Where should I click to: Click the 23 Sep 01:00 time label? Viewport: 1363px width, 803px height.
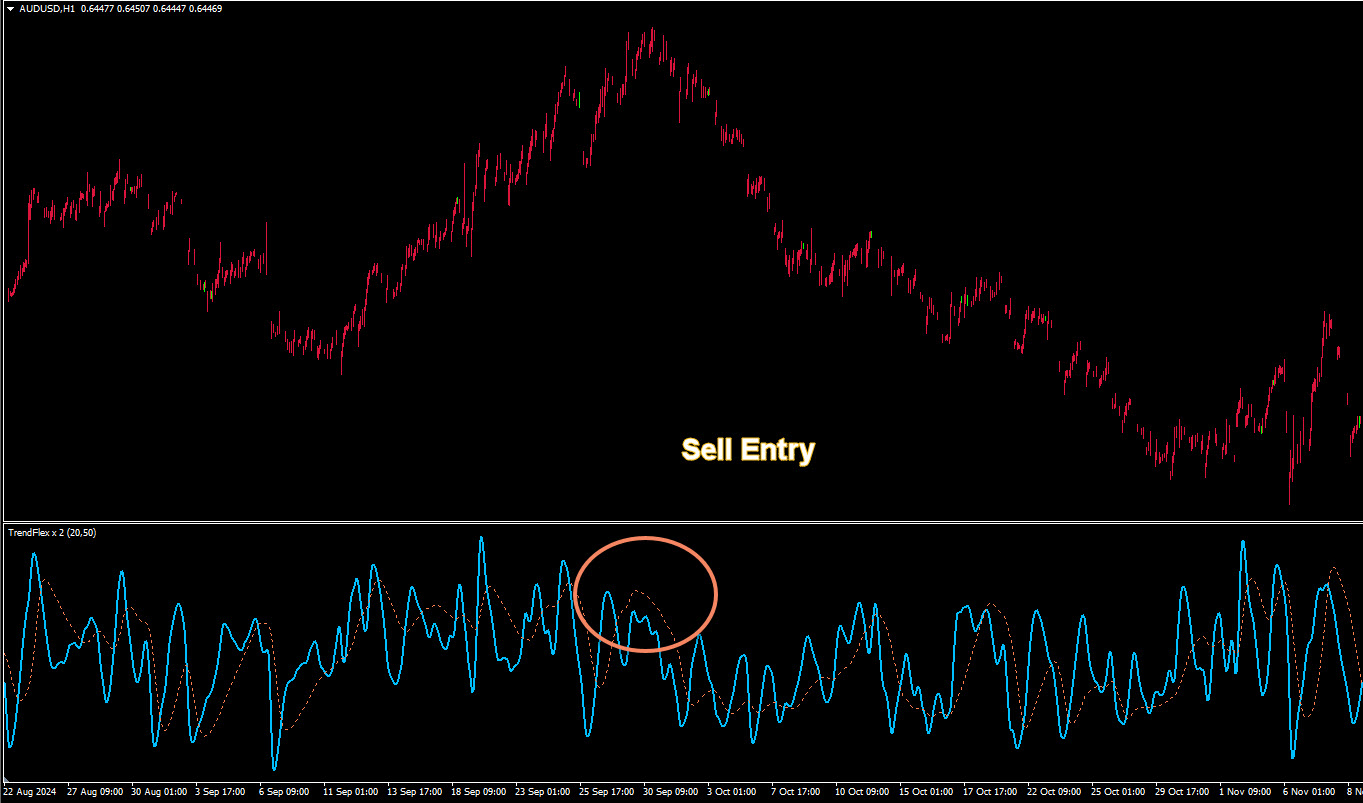tap(542, 792)
